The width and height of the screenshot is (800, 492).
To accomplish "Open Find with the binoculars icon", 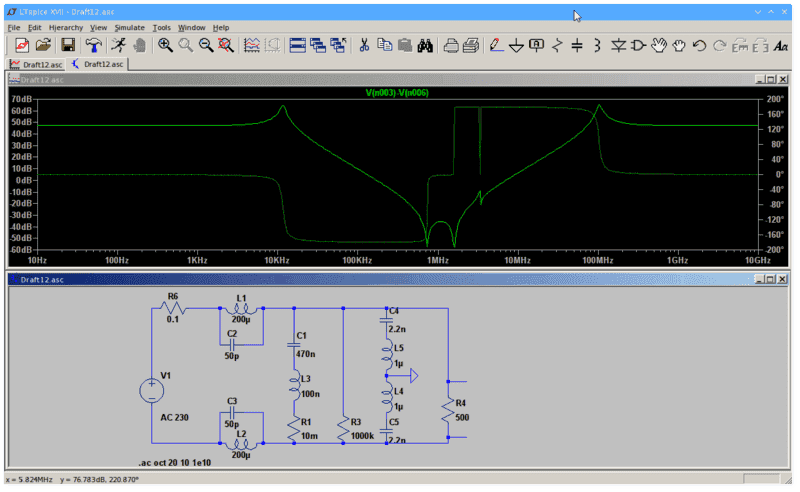I will [x=424, y=45].
